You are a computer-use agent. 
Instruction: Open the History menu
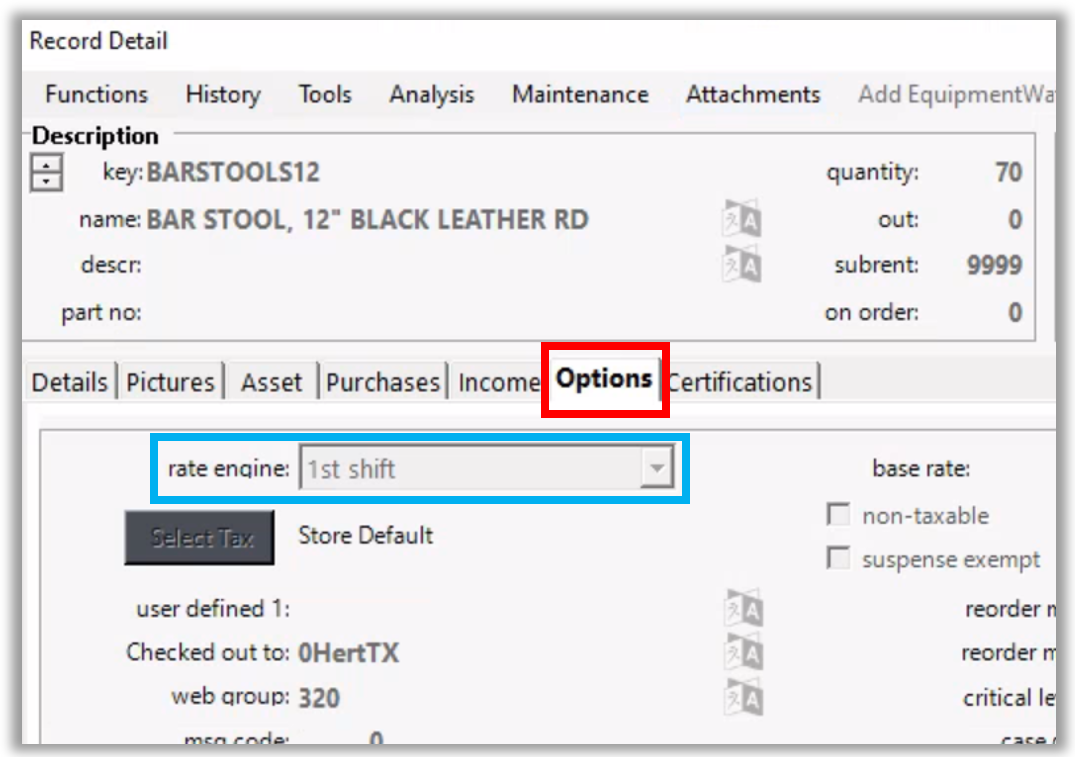pyautogui.click(x=222, y=94)
